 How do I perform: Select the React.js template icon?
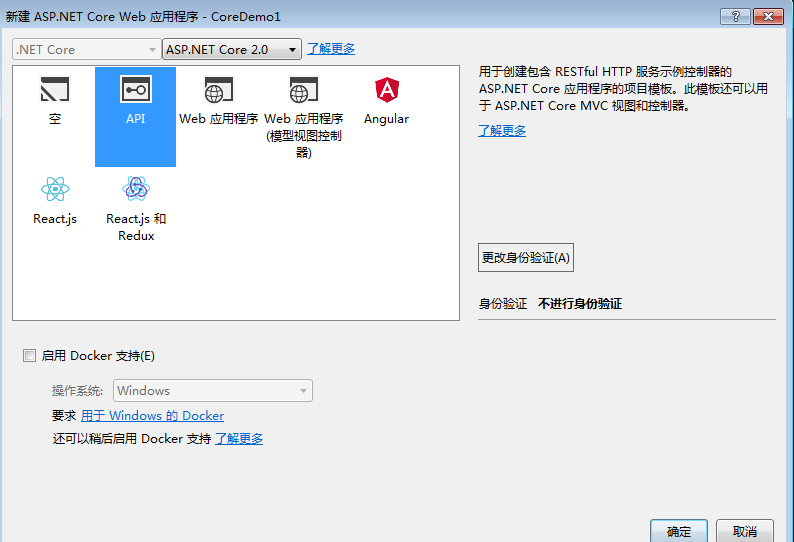55,189
